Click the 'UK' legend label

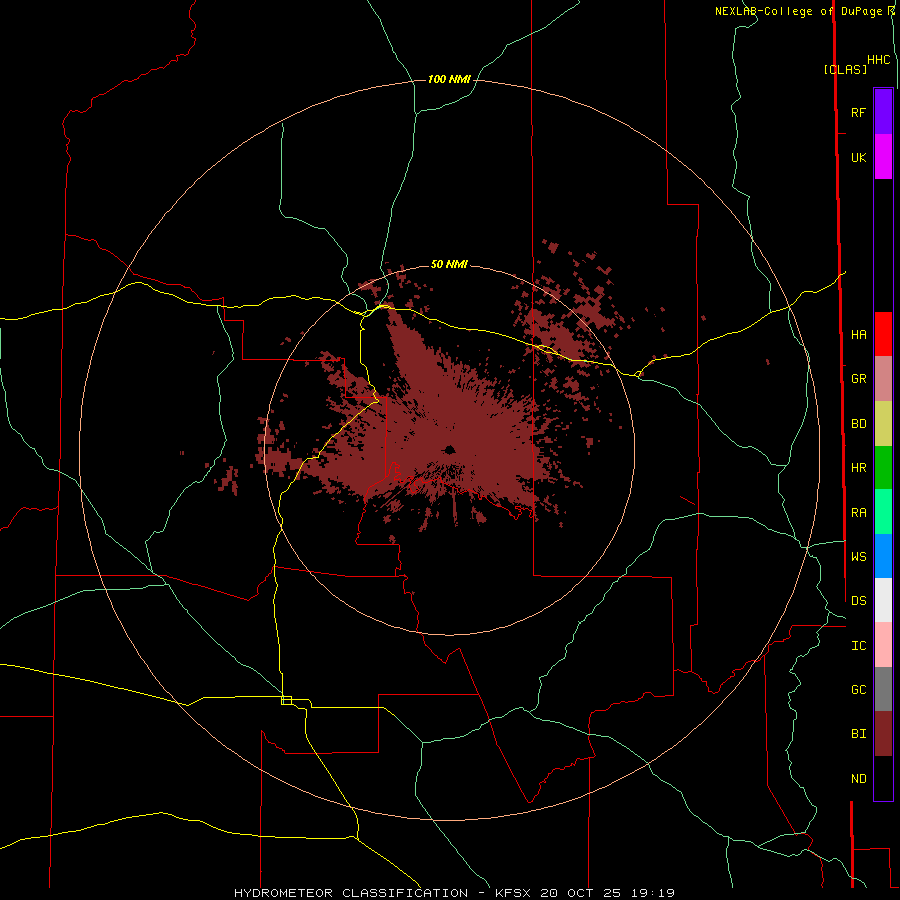pos(858,157)
